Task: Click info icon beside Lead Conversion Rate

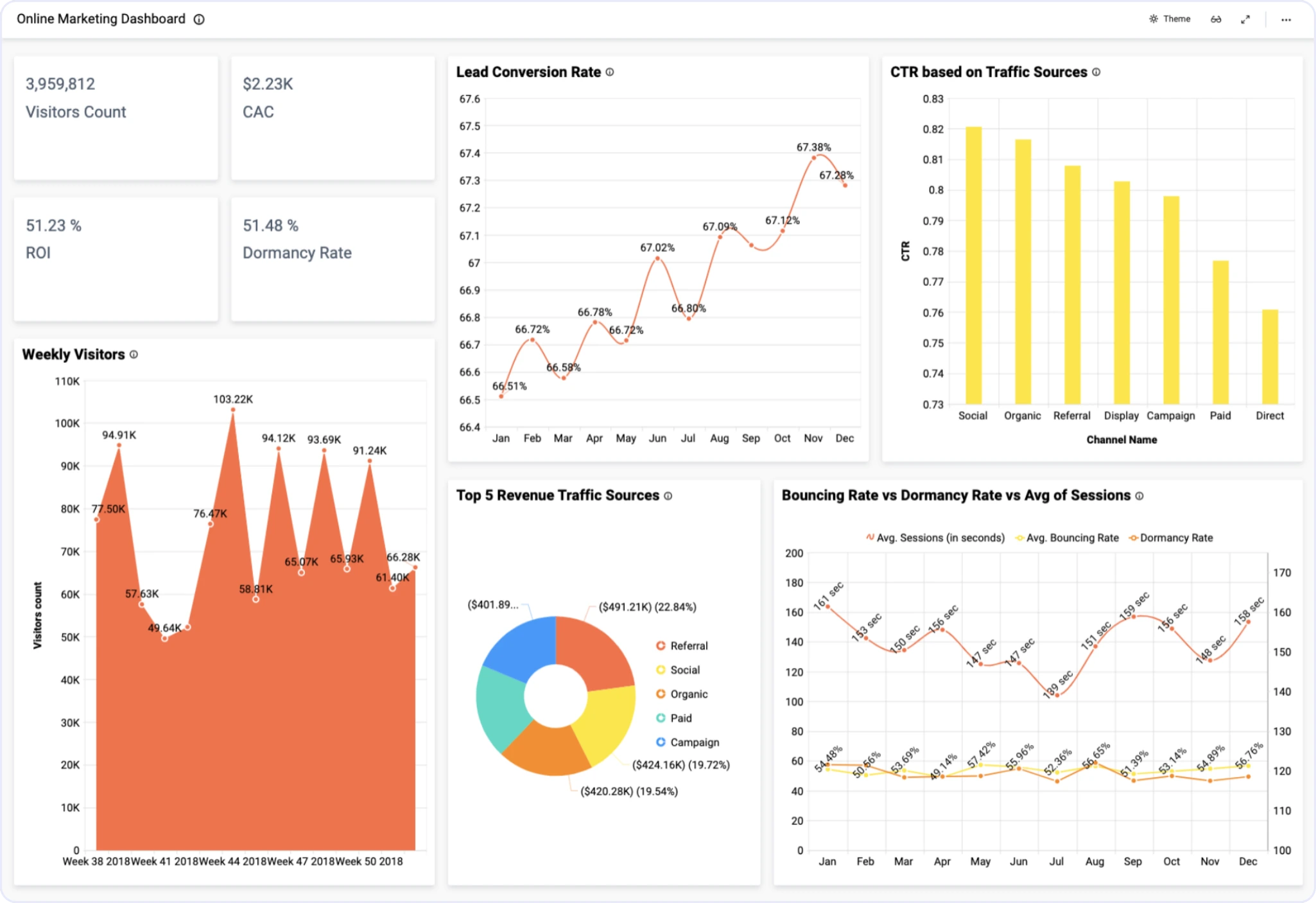Action: (610, 72)
